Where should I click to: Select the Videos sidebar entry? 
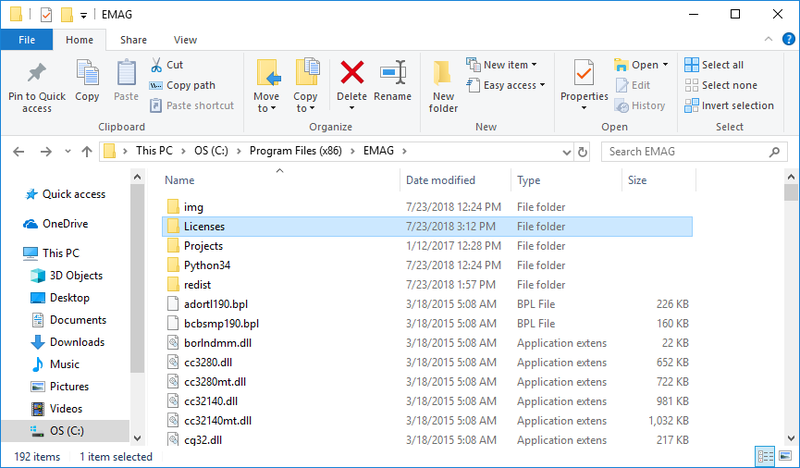click(x=56, y=409)
